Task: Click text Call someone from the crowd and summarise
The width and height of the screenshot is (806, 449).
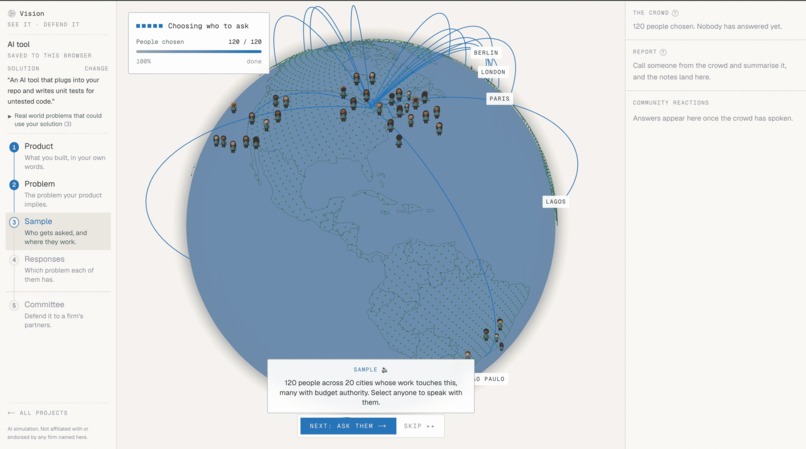Action: point(709,71)
